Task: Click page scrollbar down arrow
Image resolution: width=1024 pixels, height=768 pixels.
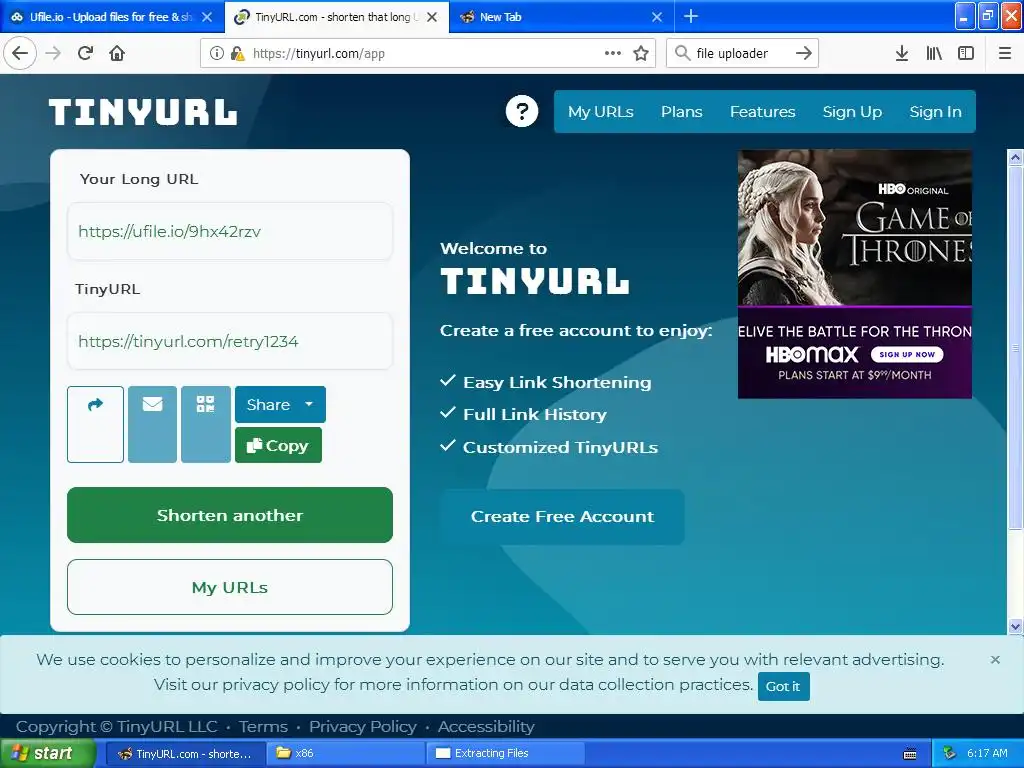Action: click(x=1015, y=626)
